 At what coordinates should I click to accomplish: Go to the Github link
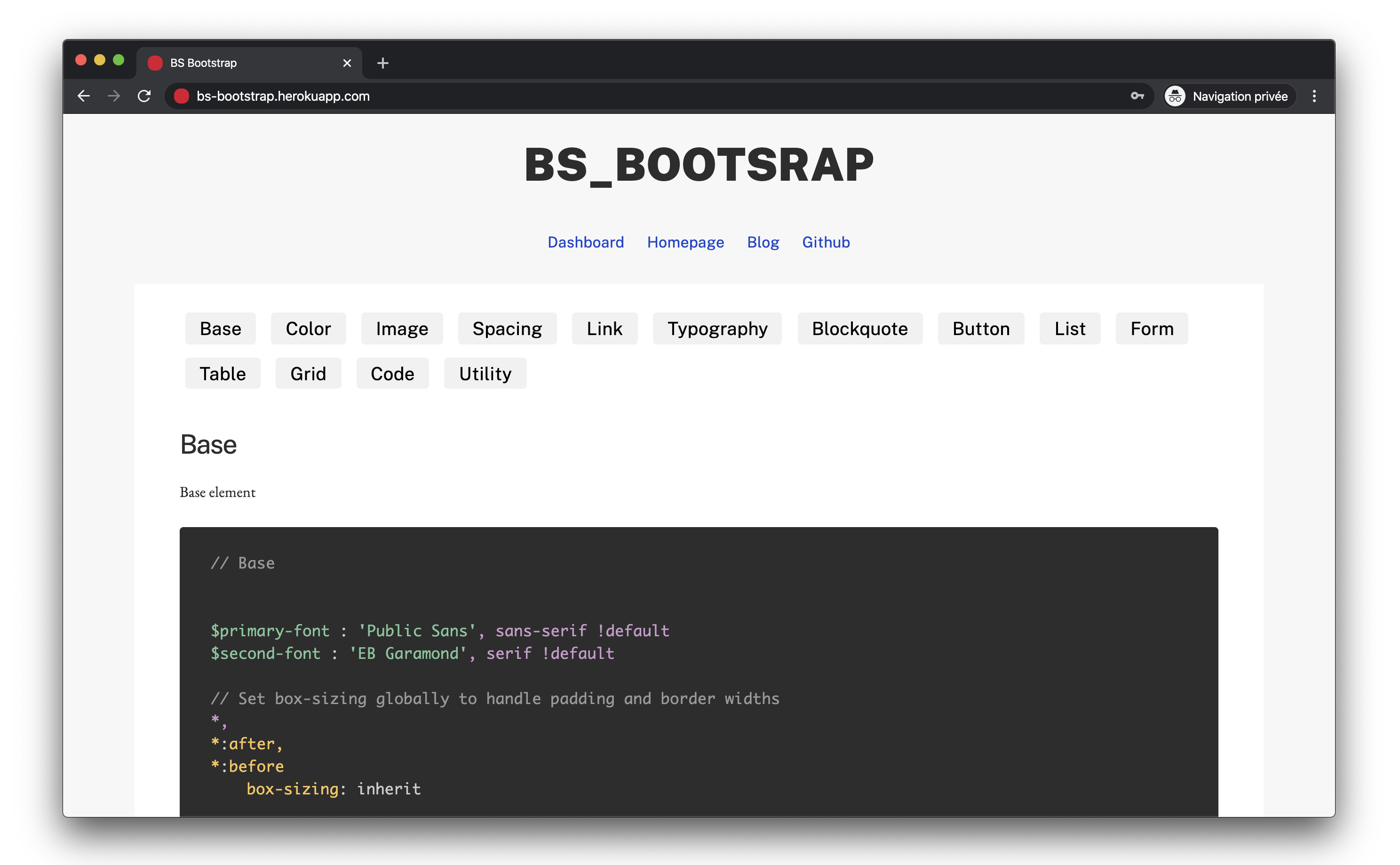825,242
